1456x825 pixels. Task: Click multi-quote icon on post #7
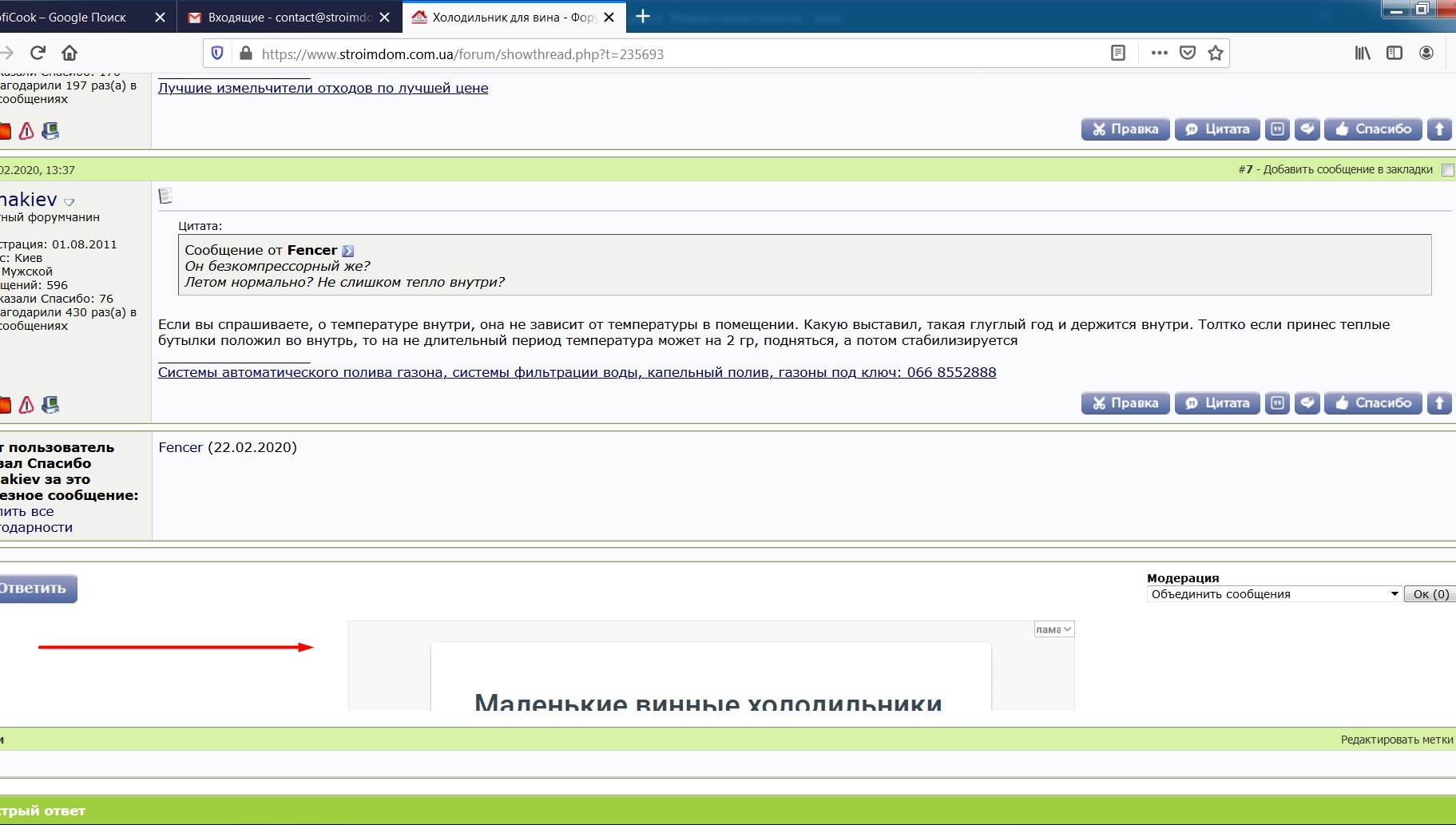(1278, 403)
